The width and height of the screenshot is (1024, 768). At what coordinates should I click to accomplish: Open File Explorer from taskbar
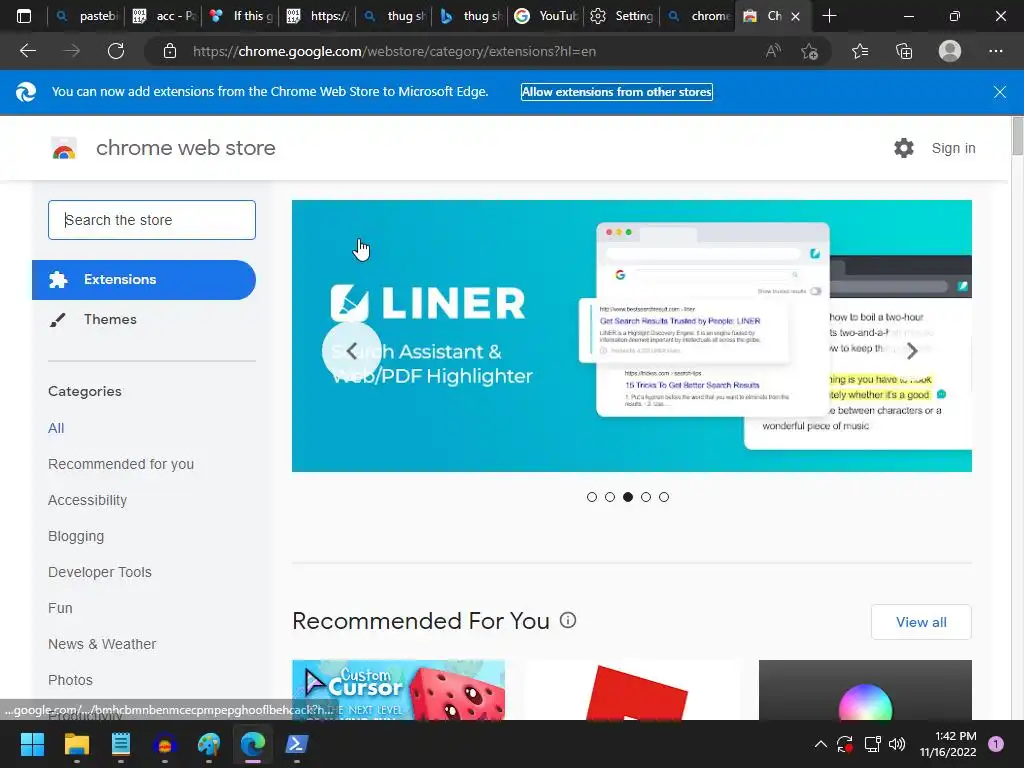(76, 744)
